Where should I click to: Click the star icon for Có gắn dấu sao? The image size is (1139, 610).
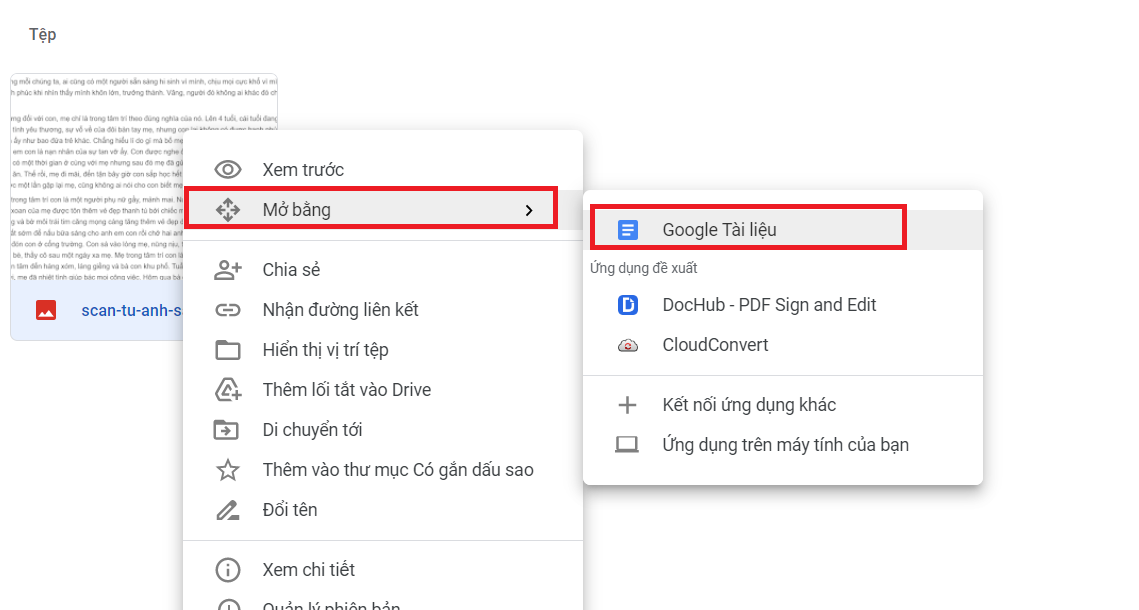tap(228, 470)
